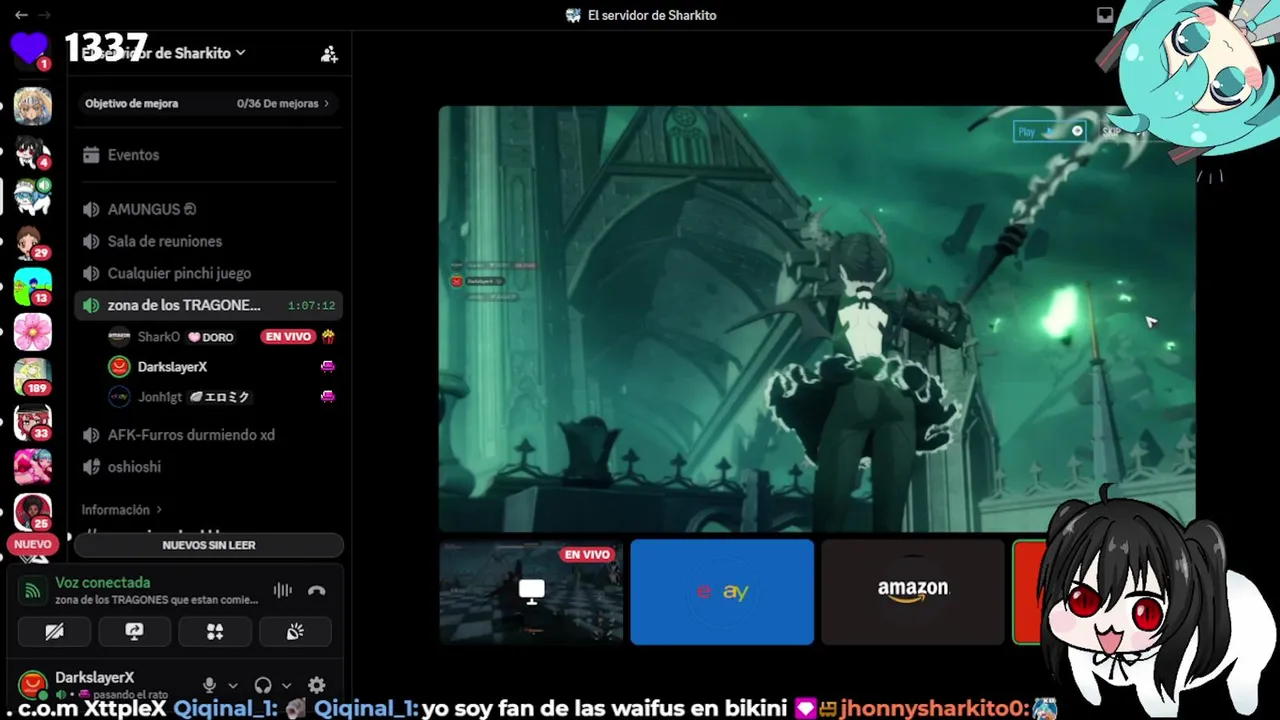The width and height of the screenshot is (1280, 720).
Task: Click Voz conectada status text
Action: coord(103,582)
